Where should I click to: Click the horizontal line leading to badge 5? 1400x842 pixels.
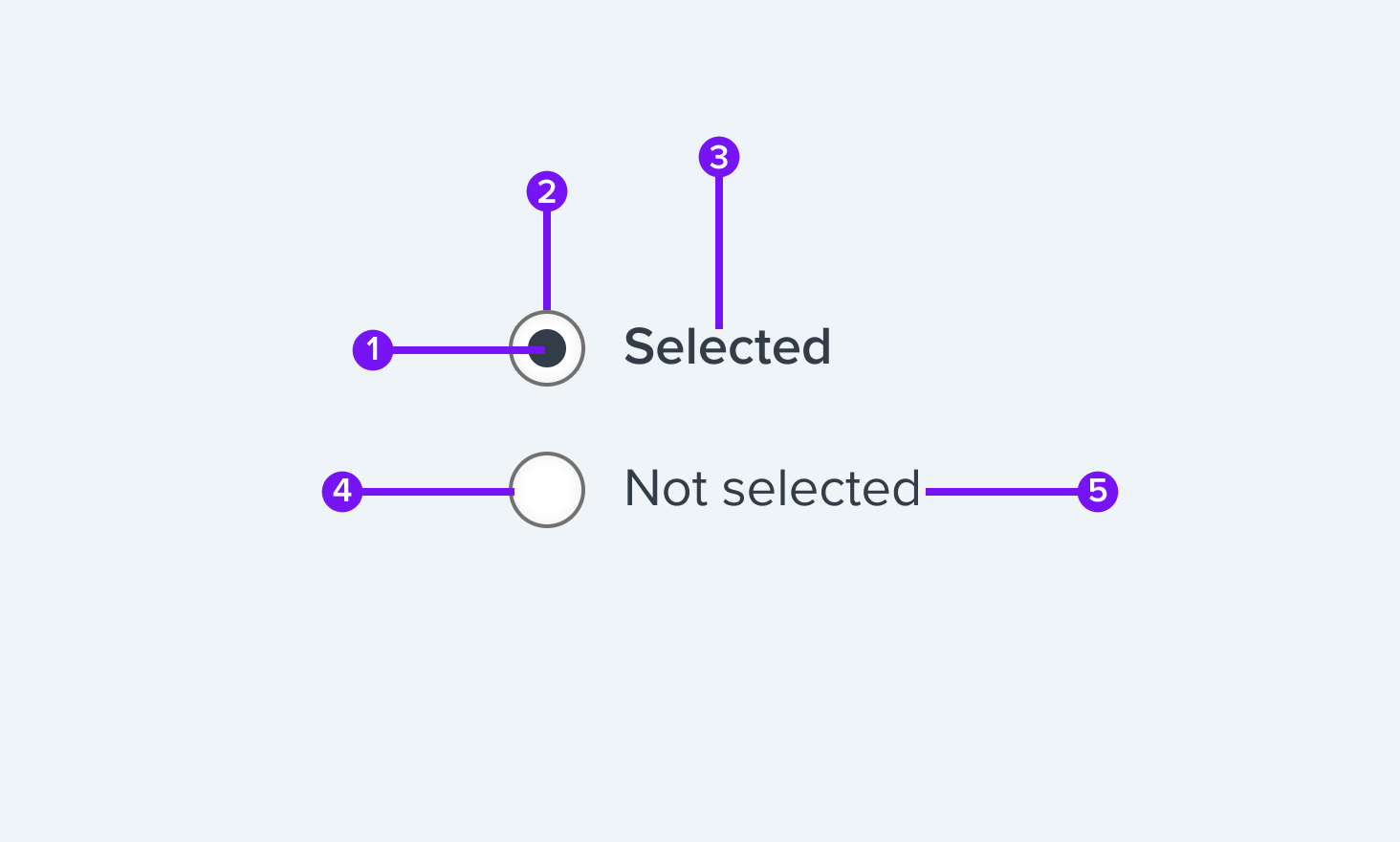tap(1002, 491)
